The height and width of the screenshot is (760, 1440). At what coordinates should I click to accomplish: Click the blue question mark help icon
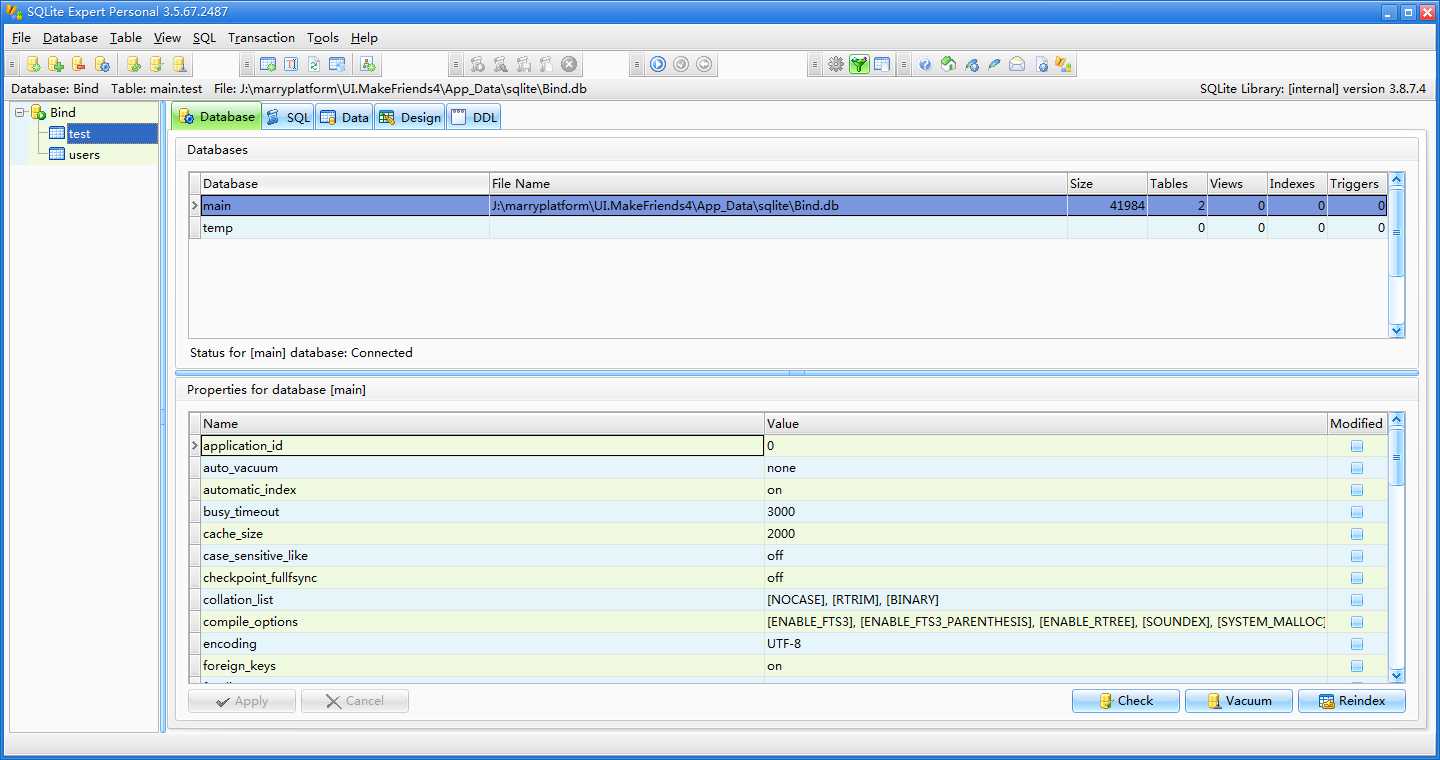(925, 64)
